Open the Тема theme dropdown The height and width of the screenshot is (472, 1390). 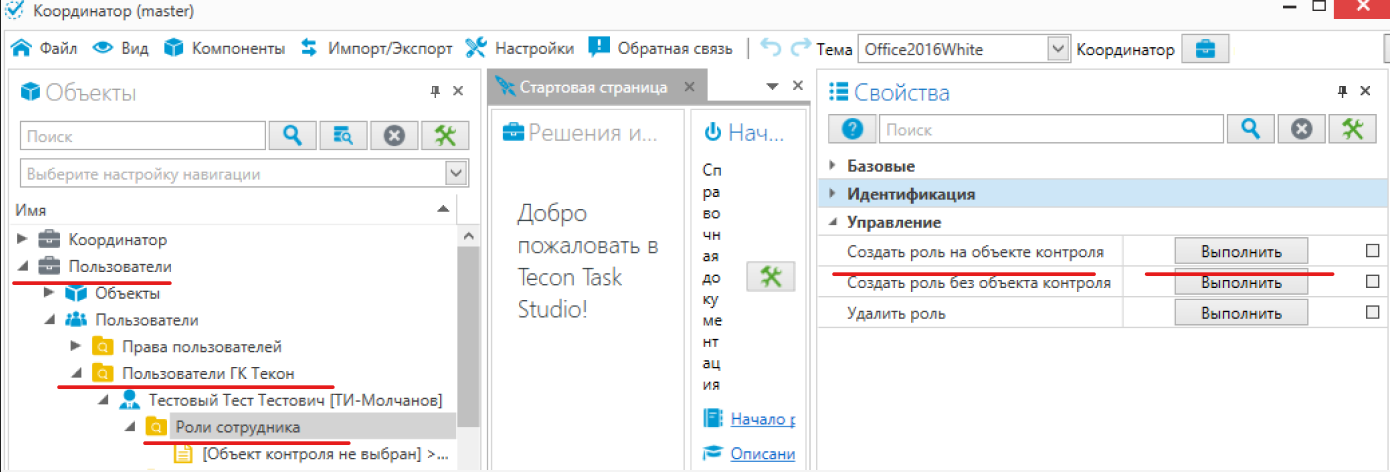[x=1058, y=48]
